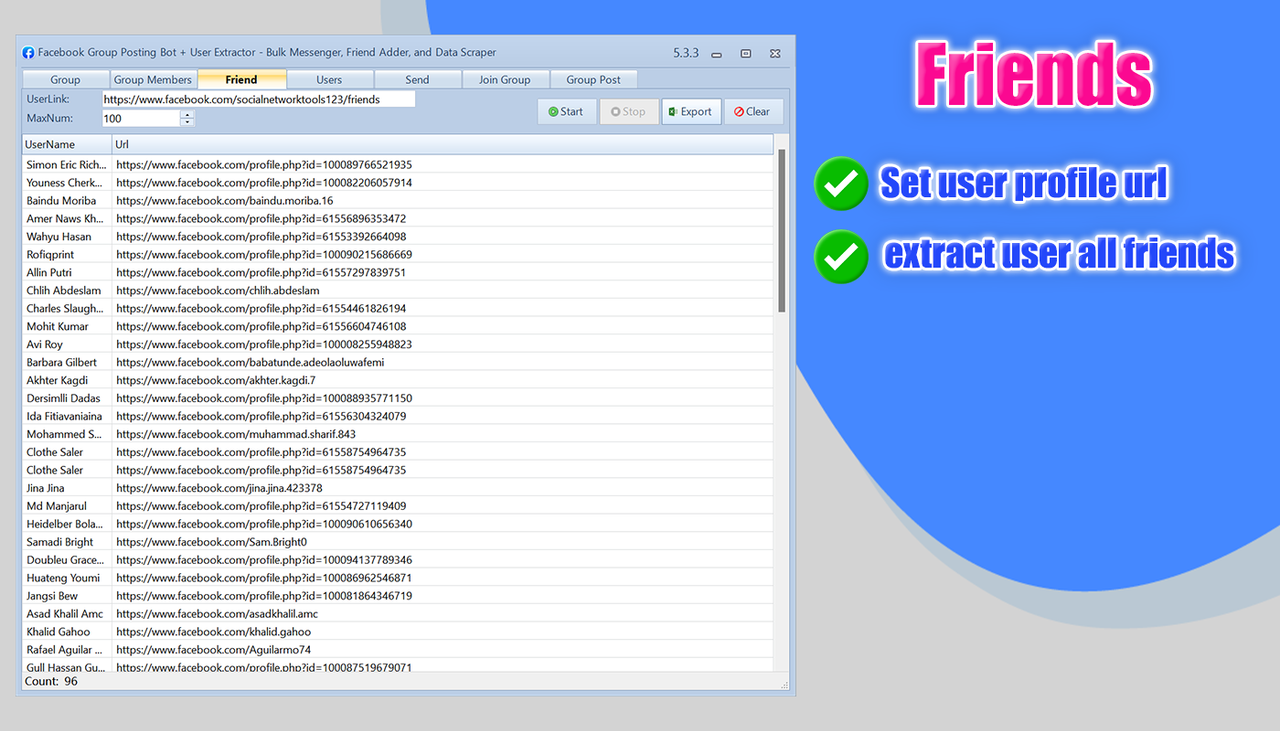Click Allin Putri user name
The image size is (1280, 731).
pos(49,273)
